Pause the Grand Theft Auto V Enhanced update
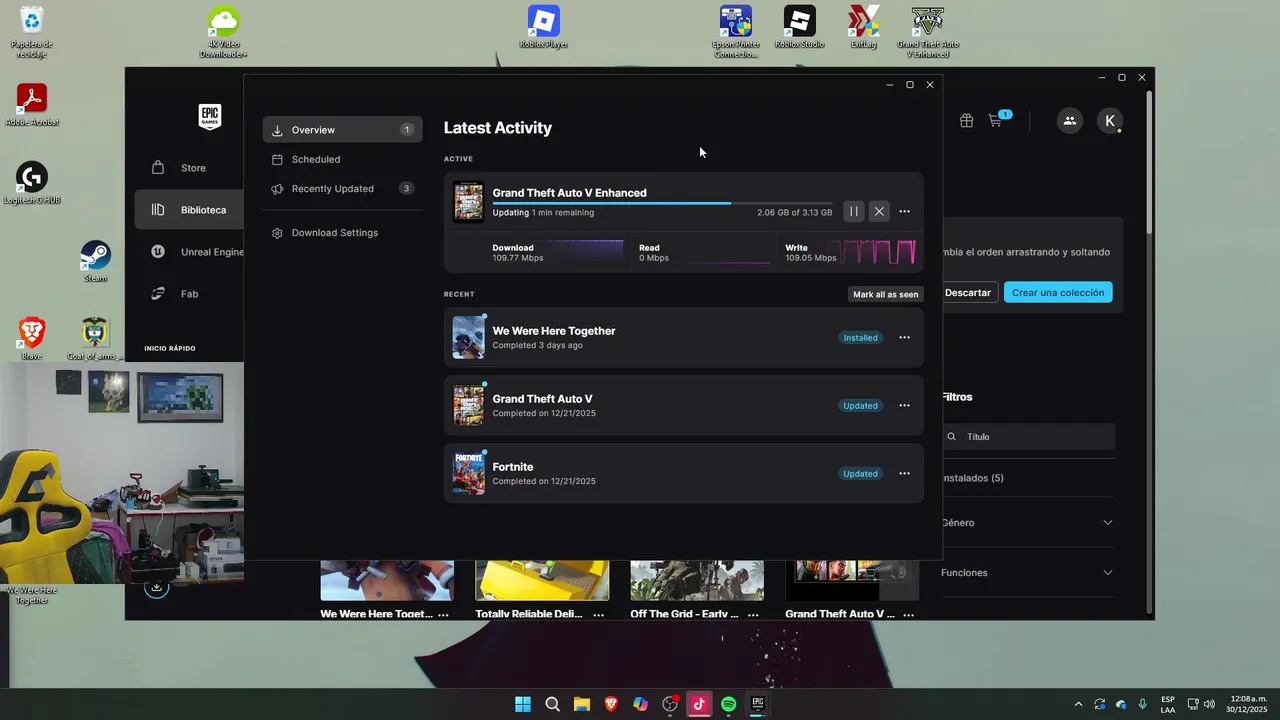This screenshot has width=1280, height=720. [x=853, y=211]
